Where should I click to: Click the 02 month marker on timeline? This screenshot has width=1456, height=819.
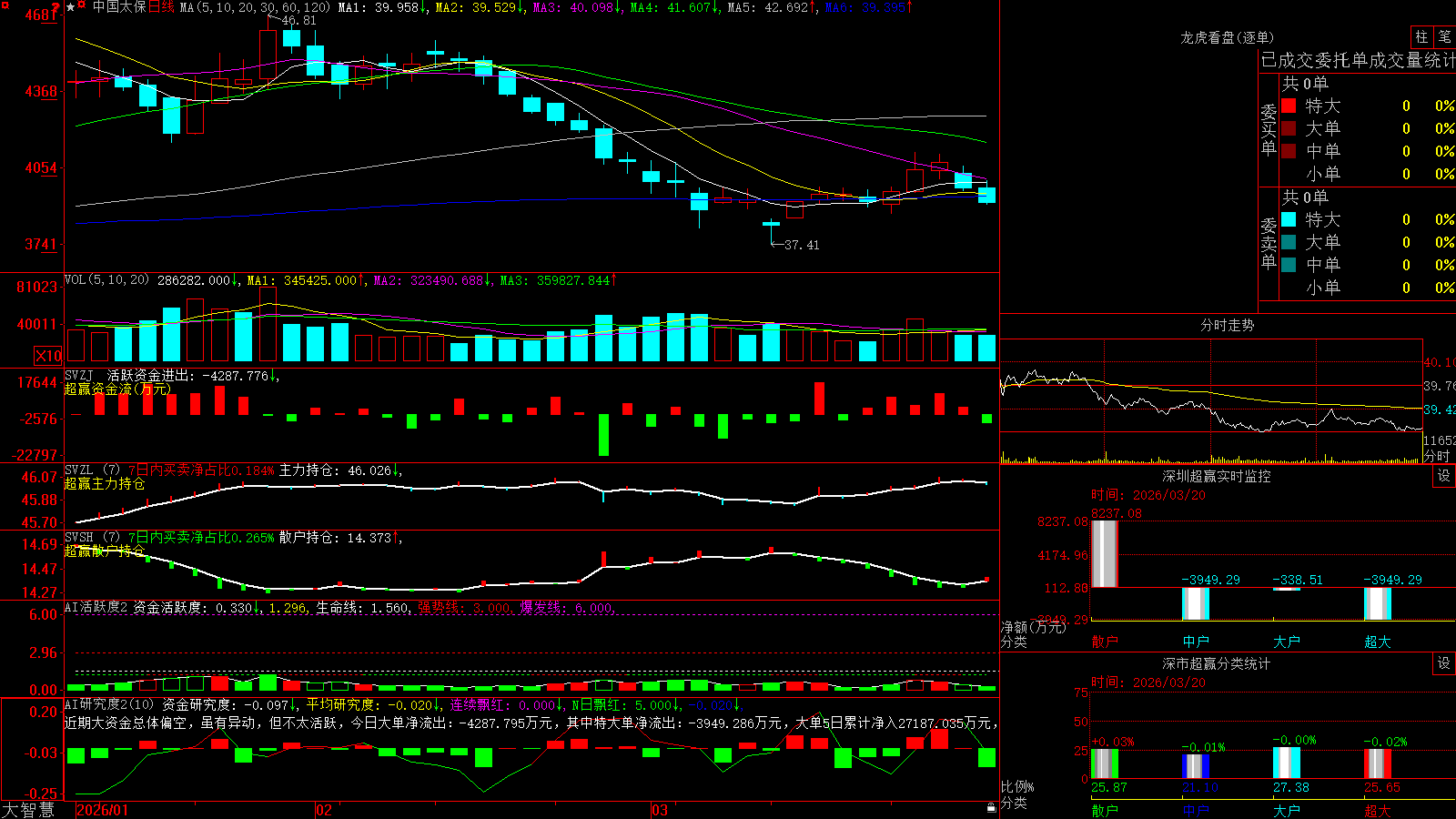point(323,810)
